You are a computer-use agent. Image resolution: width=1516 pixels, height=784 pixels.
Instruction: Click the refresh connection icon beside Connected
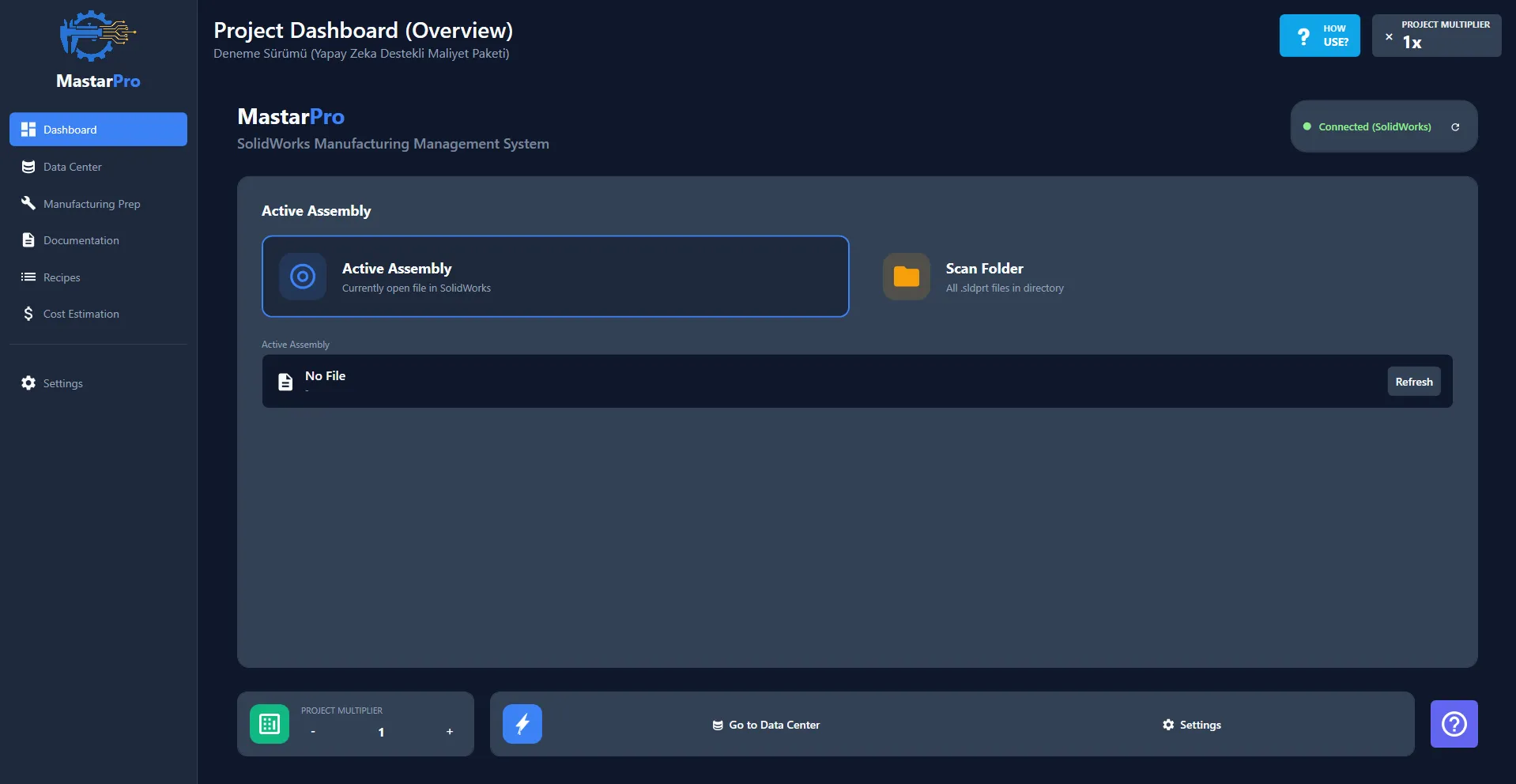[1454, 127]
